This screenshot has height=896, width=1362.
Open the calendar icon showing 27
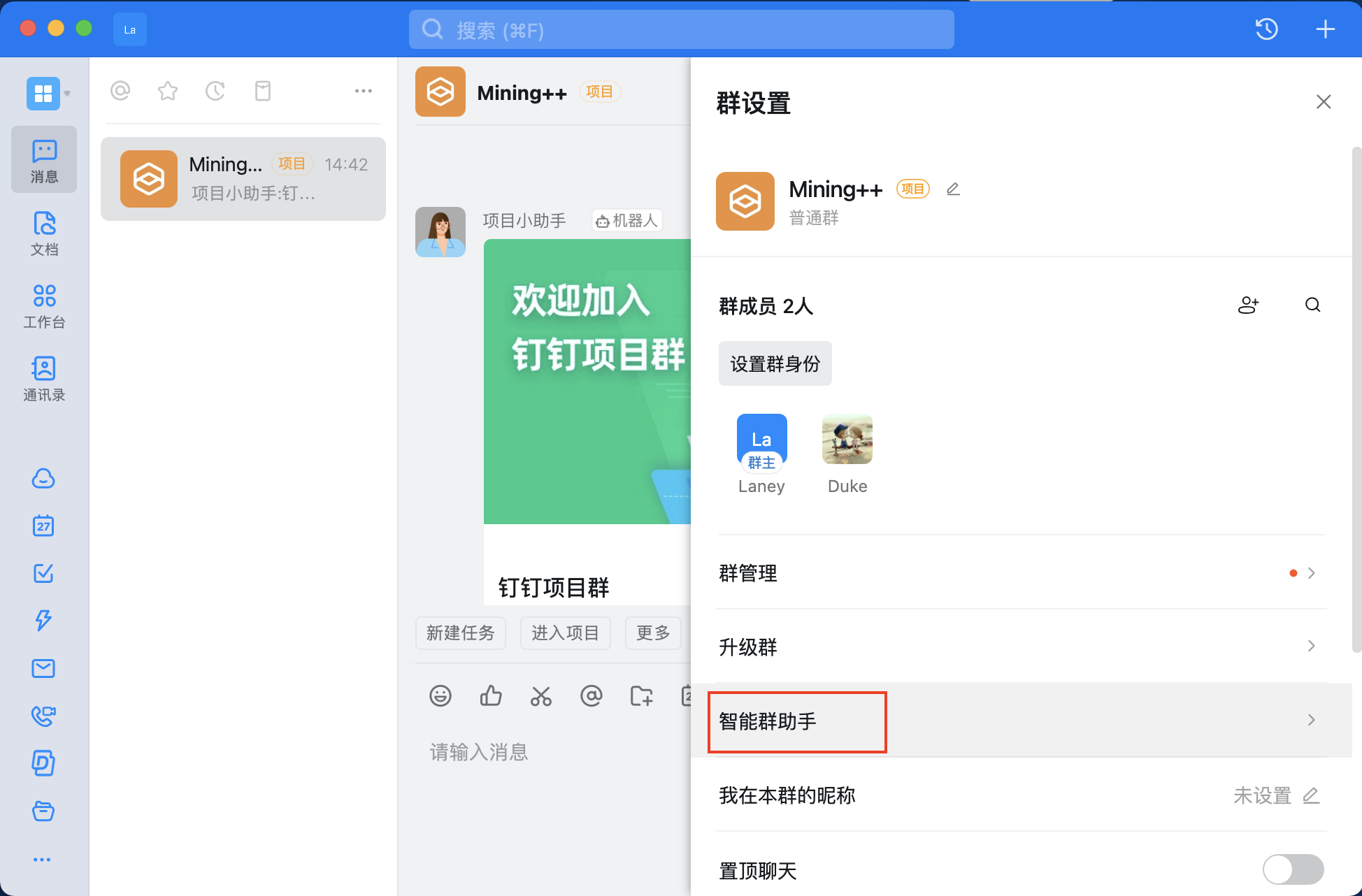[x=43, y=526]
